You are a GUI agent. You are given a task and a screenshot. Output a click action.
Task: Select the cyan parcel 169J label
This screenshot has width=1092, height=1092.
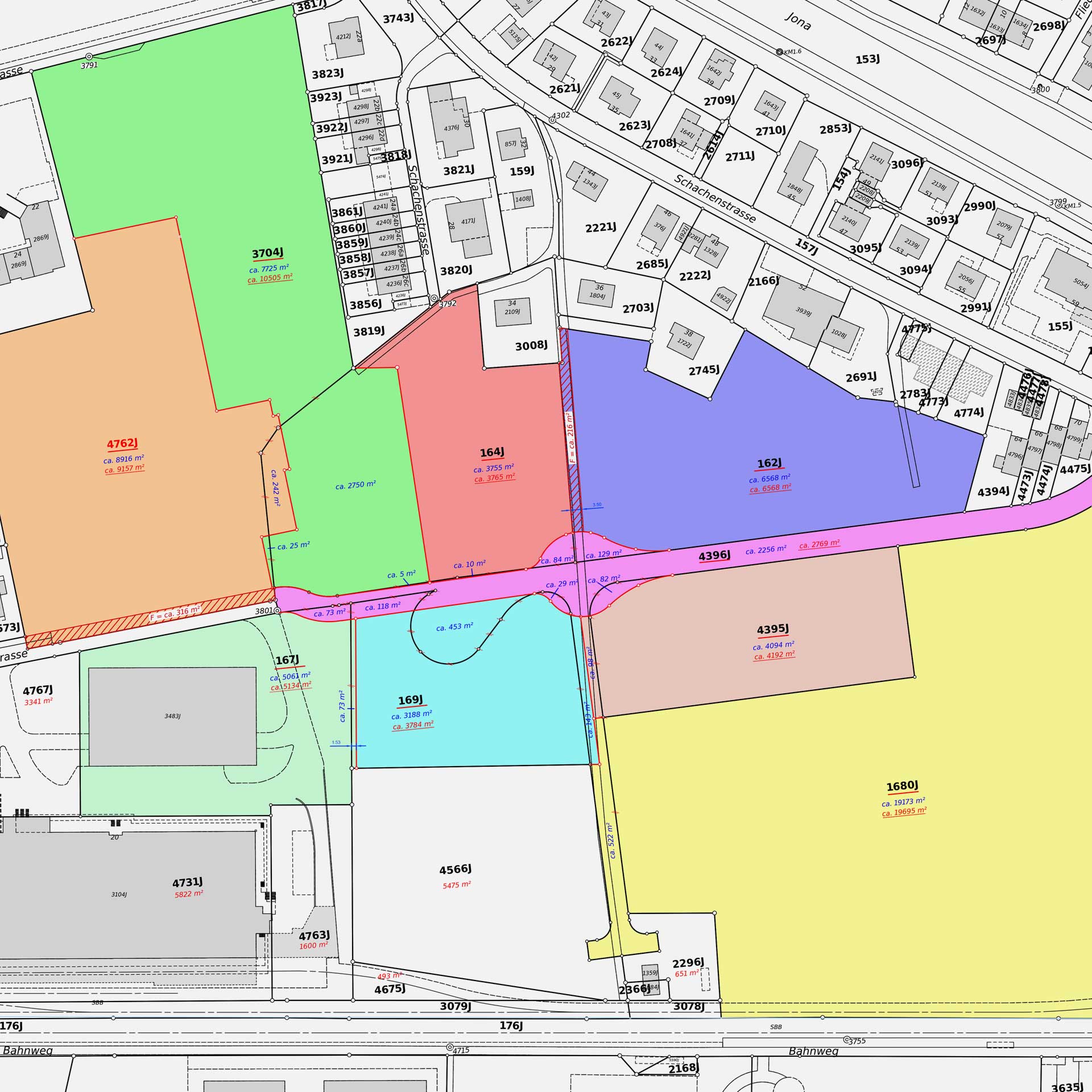411,700
